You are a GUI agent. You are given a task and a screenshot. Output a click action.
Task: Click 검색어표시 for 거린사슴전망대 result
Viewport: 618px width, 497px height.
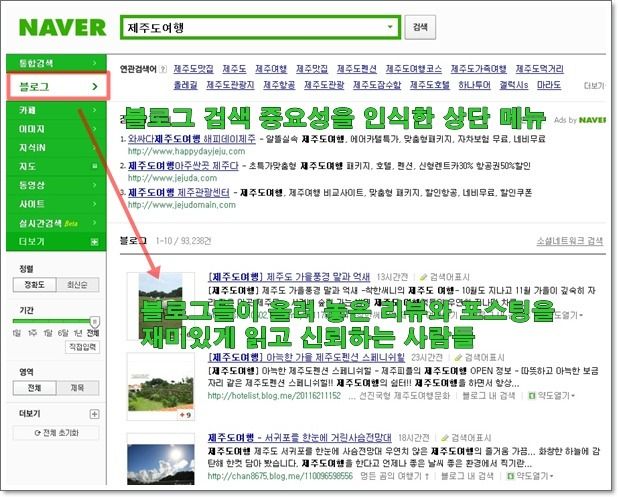(466, 437)
